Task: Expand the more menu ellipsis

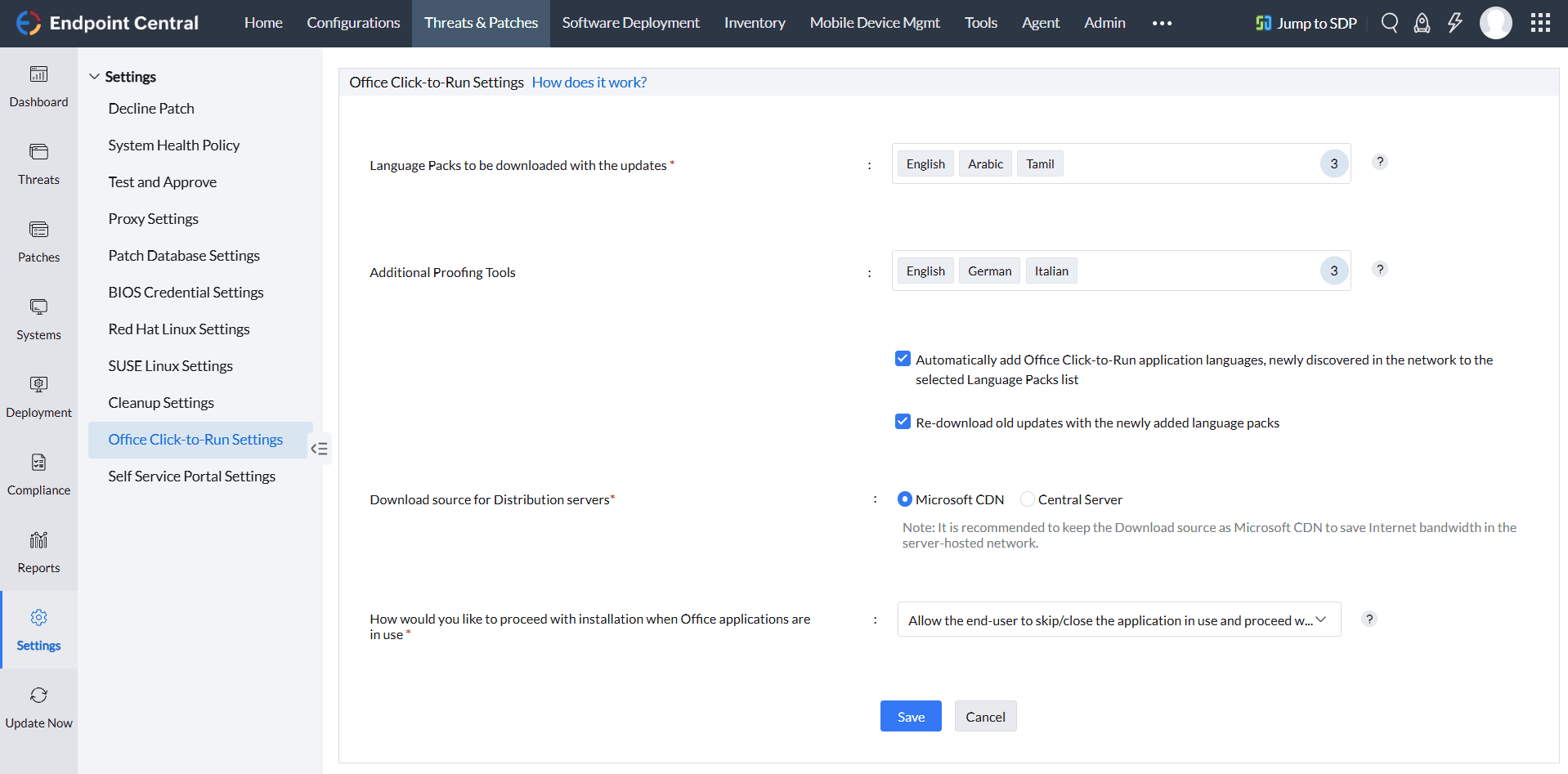Action: pos(1162,23)
